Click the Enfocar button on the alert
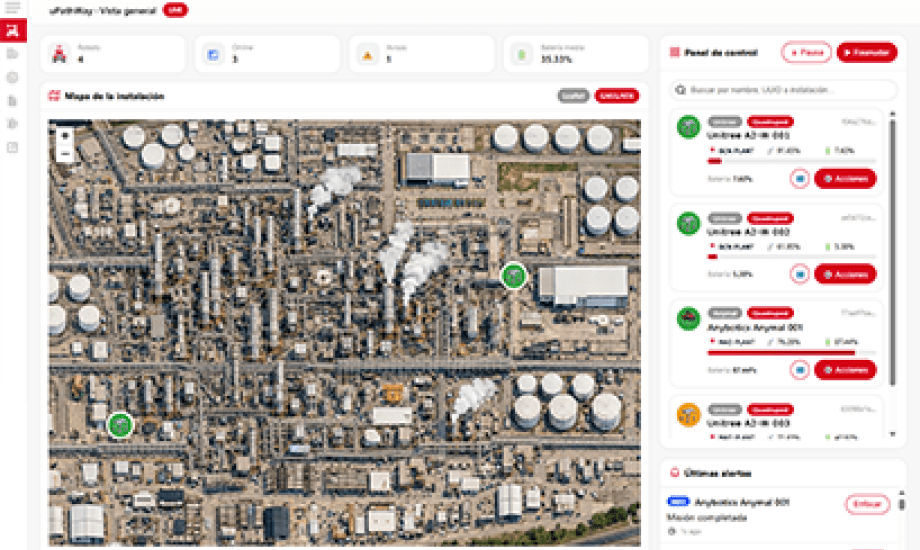The height and width of the screenshot is (550, 920). point(866,505)
